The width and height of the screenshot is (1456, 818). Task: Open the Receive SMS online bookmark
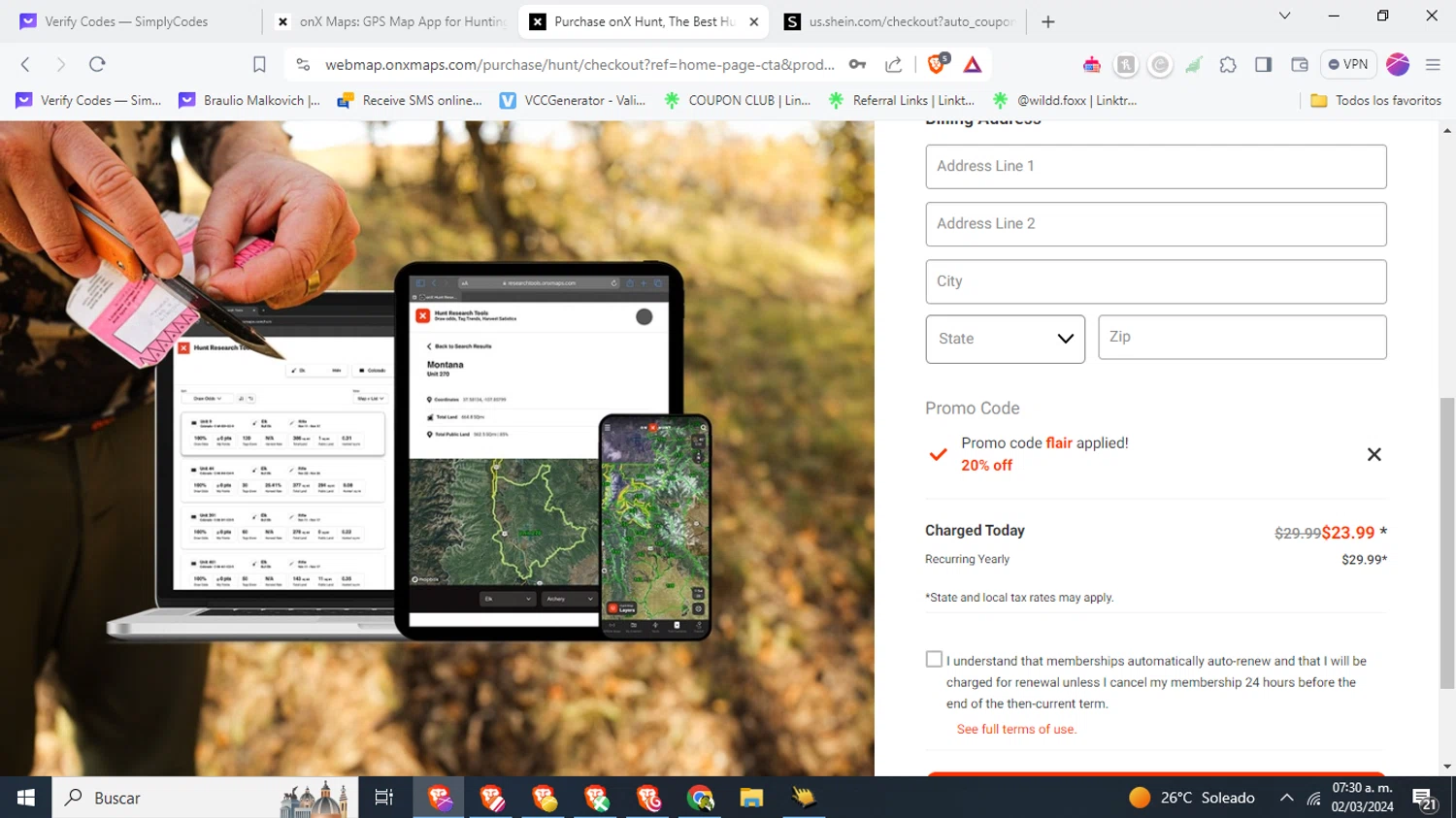409,100
